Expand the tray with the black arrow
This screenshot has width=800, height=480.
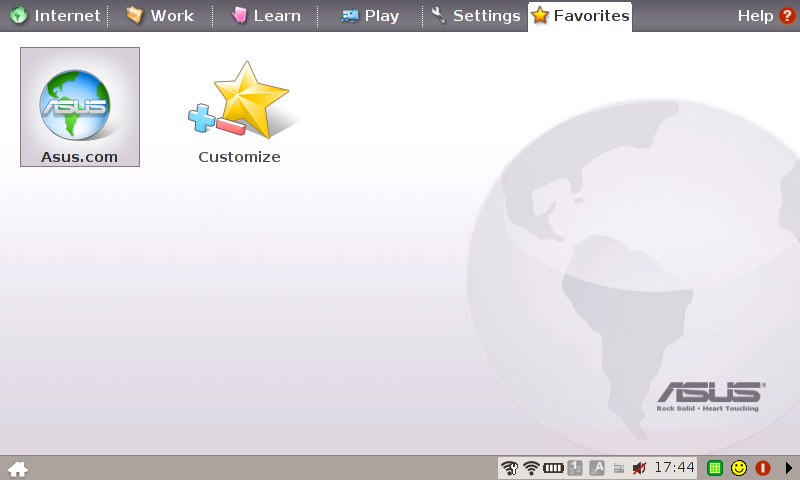tap(788, 468)
